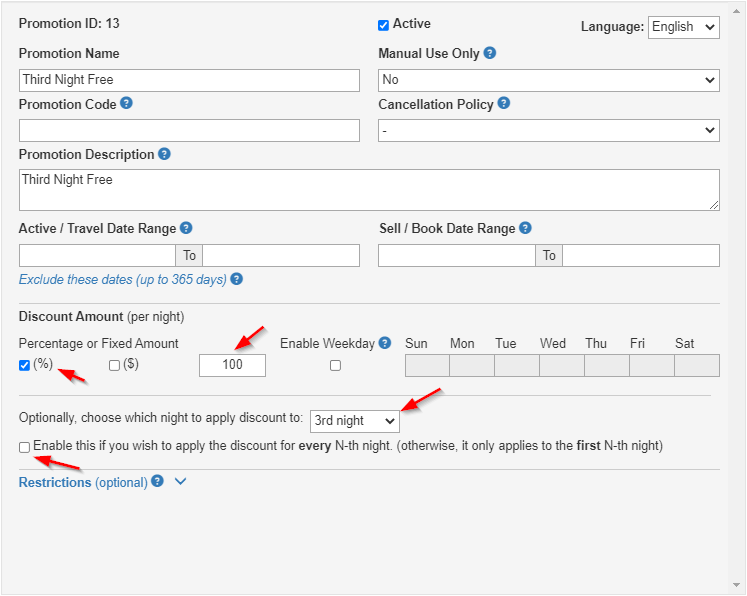Click help icon beside Promotion Description
Image resolution: width=747 pixels, height=596 pixels.
[164, 154]
